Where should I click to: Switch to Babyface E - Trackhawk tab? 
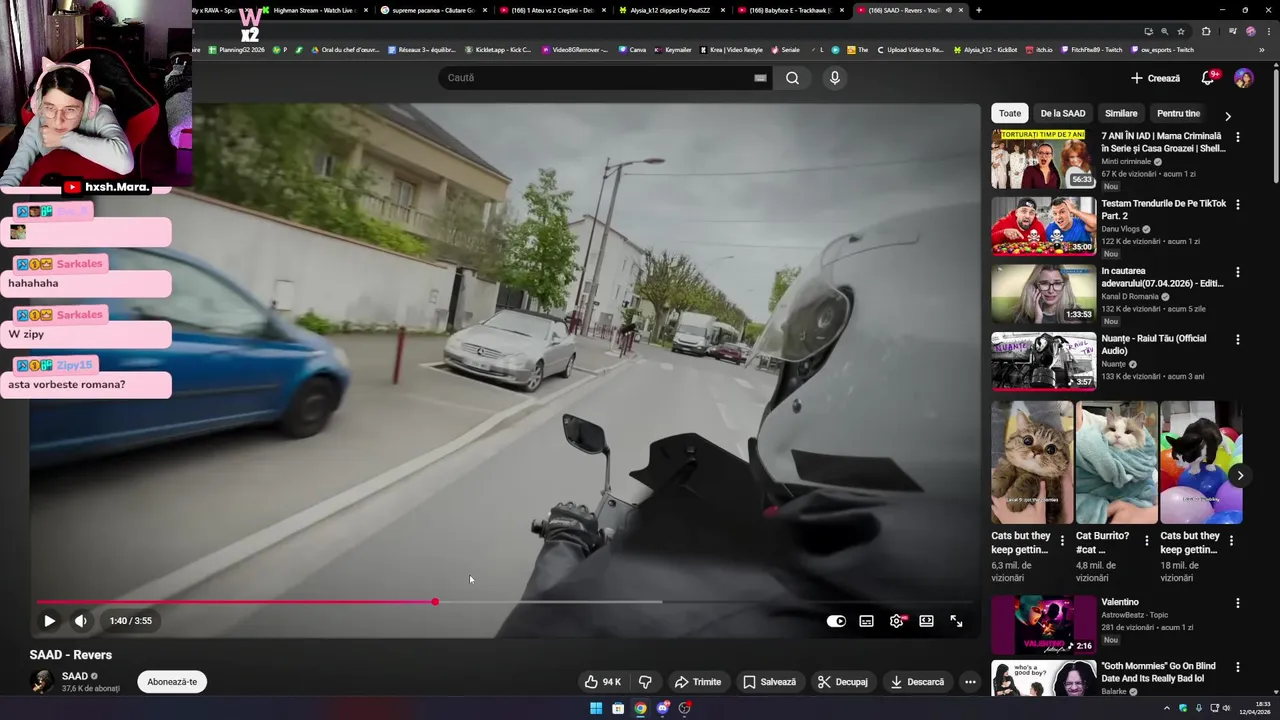click(x=791, y=10)
